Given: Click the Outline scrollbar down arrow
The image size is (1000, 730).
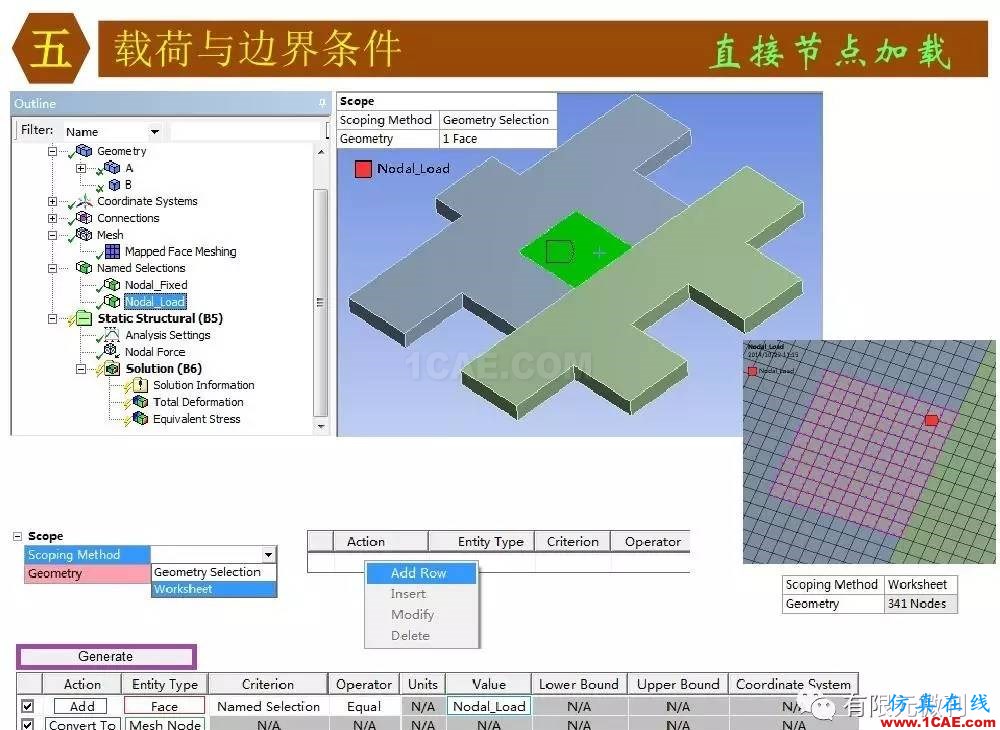Looking at the screenshot, I should coord(321,427).
